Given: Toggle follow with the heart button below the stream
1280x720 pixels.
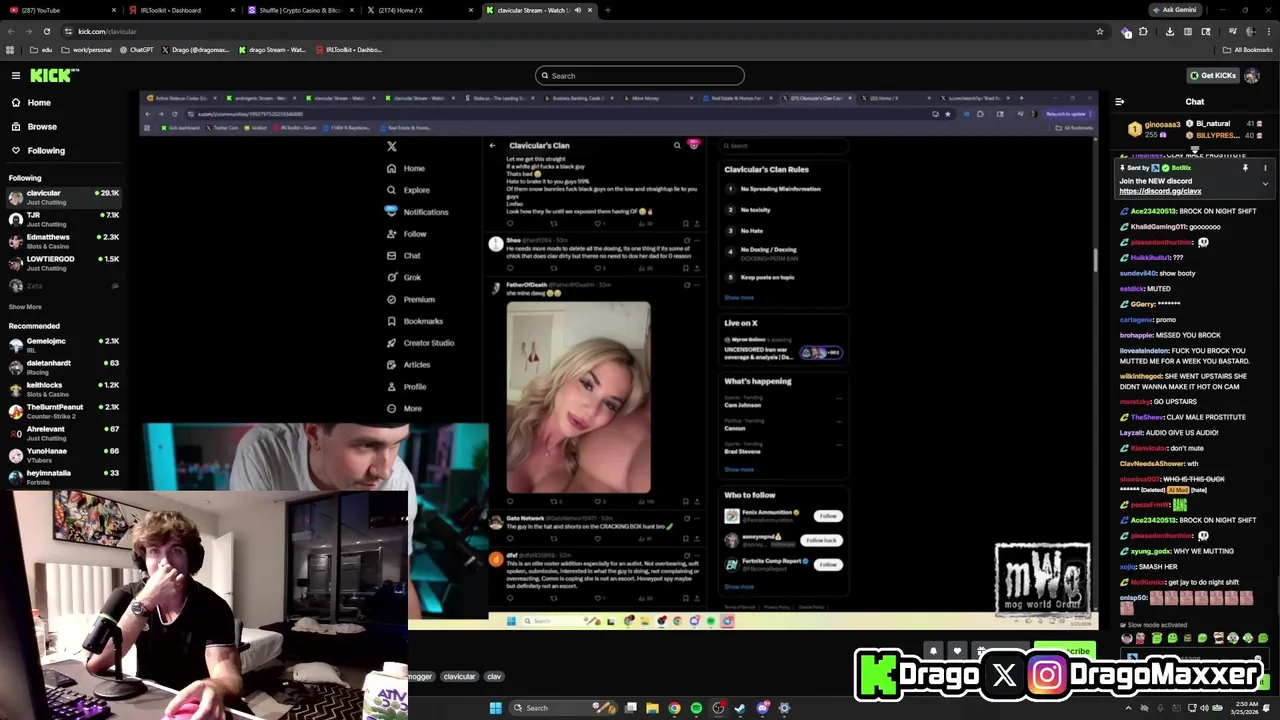Looking at the screenshot, I should (x=957, y=650).
